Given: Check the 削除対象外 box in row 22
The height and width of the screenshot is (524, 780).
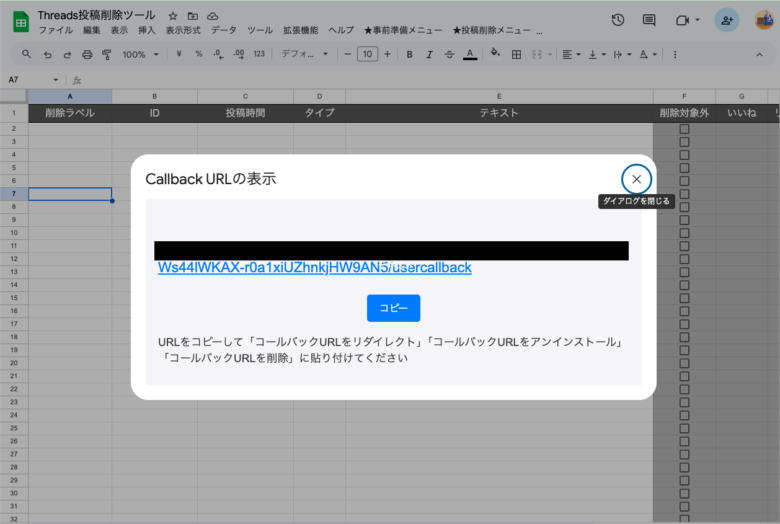Looking at the screenshot, I should click(x=684, y=389).
